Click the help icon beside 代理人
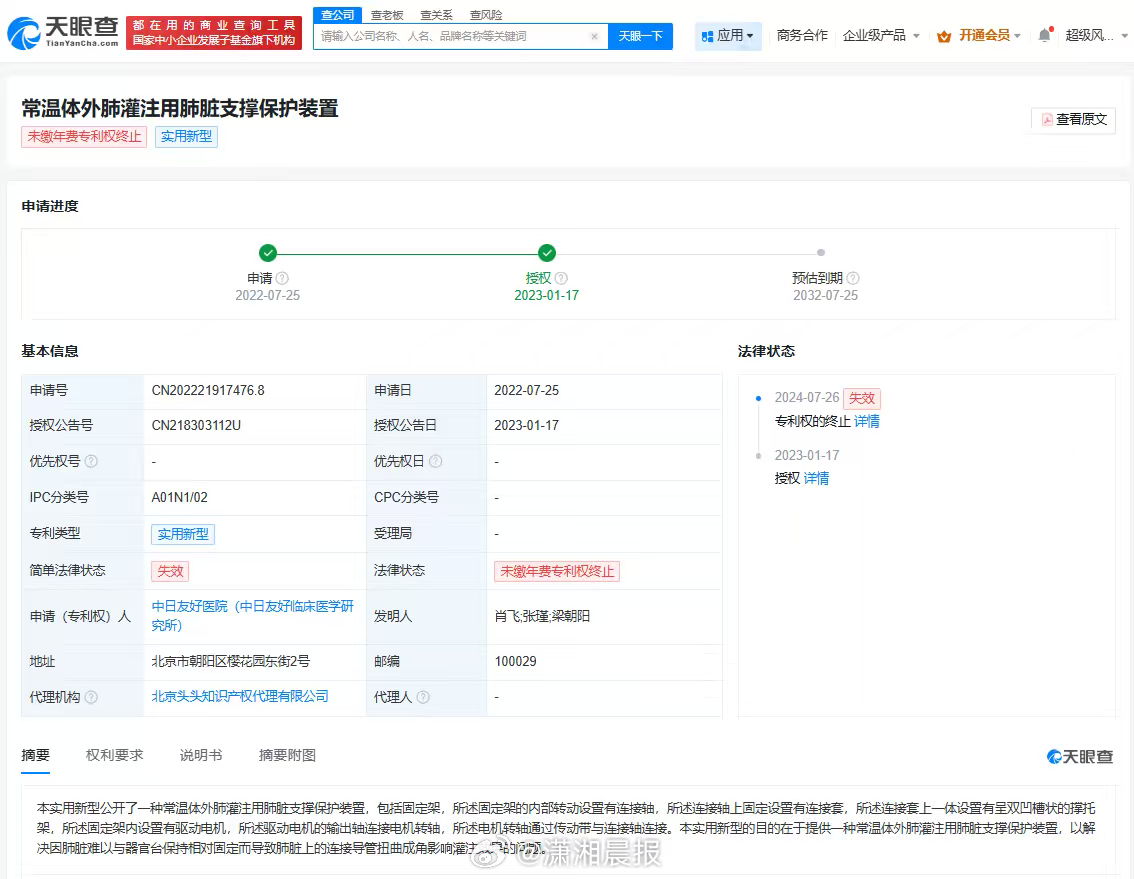 click(x=423, y=697)
